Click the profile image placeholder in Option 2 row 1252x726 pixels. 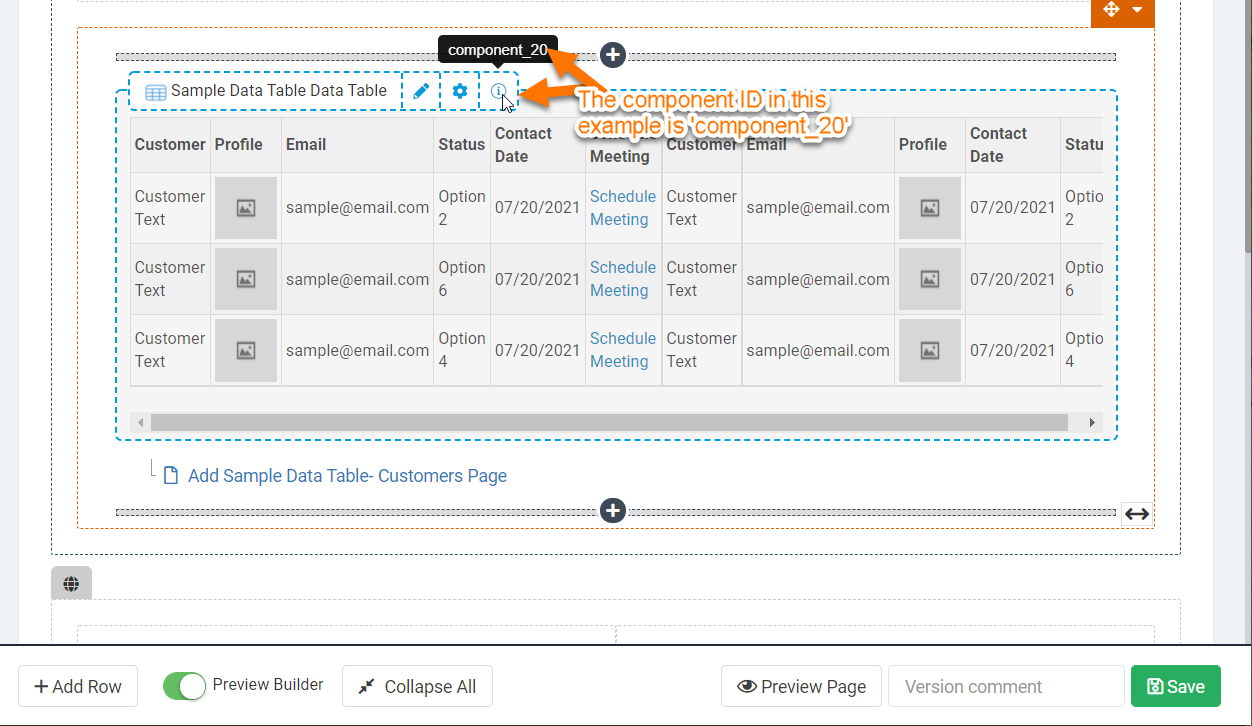pos(246,208)
